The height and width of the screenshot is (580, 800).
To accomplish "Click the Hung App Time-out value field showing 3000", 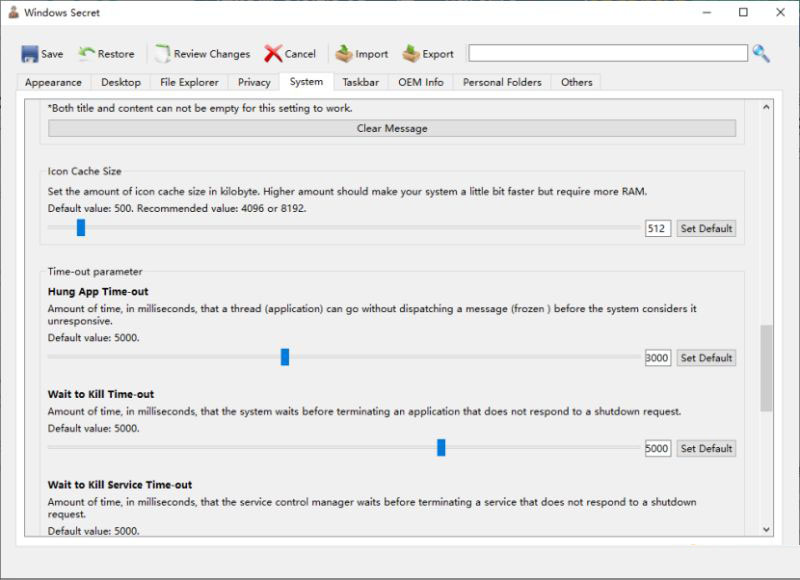I will (x=658, y=358).
